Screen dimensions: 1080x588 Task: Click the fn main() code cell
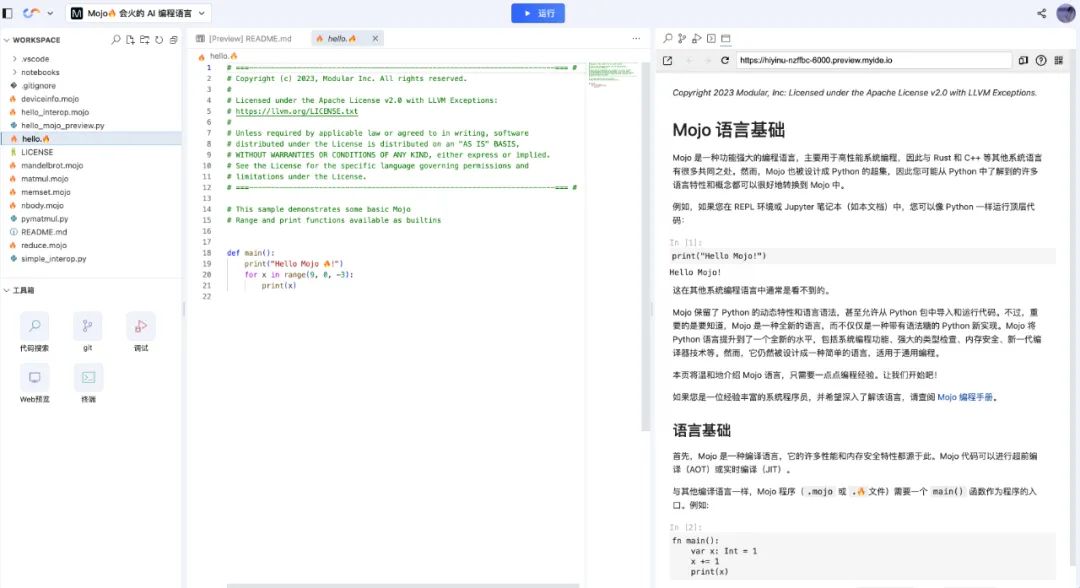coord(862,556)
